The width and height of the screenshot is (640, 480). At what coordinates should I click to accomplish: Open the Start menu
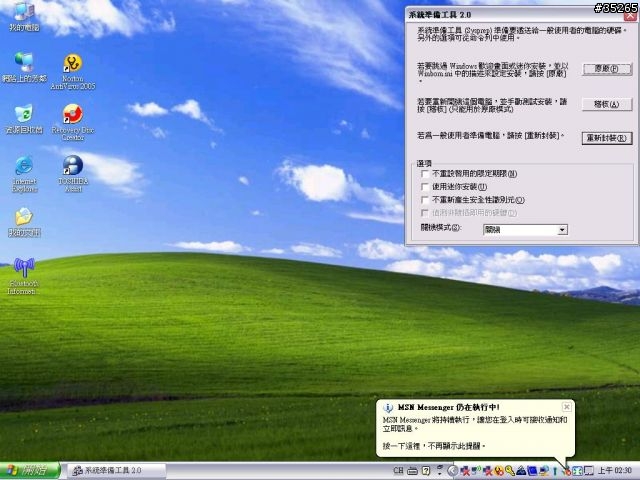[x=30, y=471]
